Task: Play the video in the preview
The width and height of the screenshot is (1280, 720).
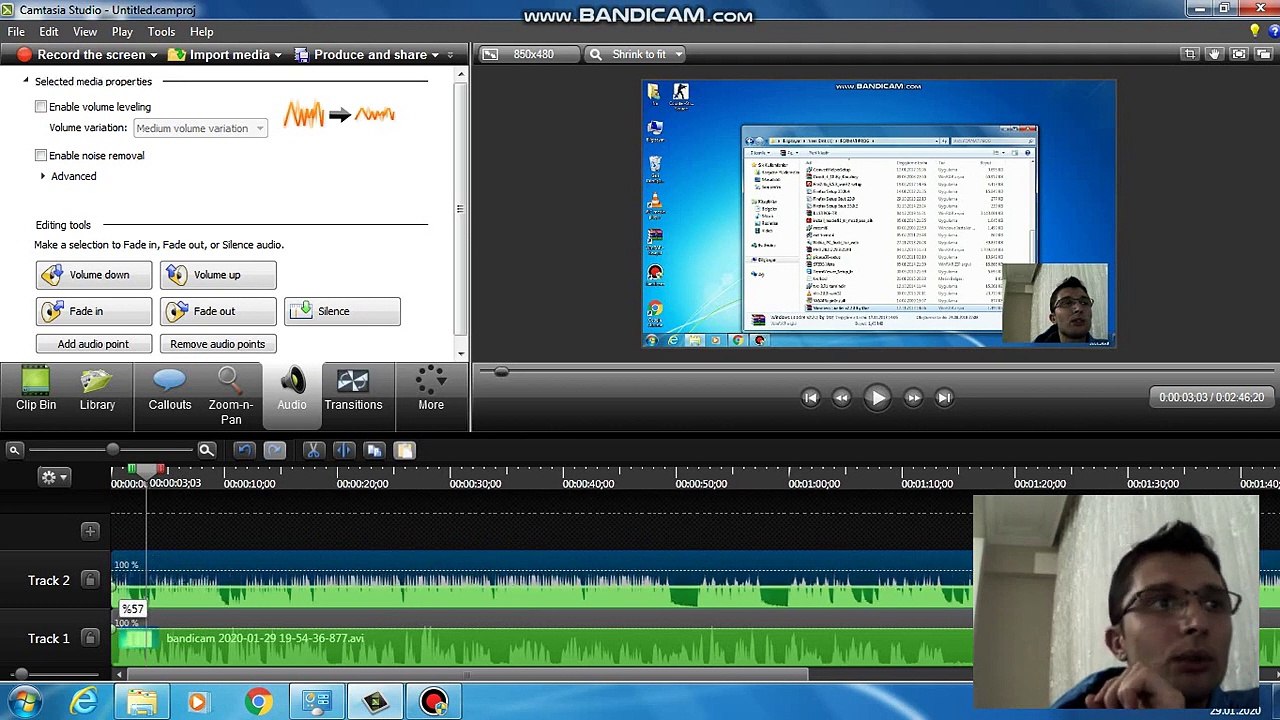Action: click(x=877, y=398)
